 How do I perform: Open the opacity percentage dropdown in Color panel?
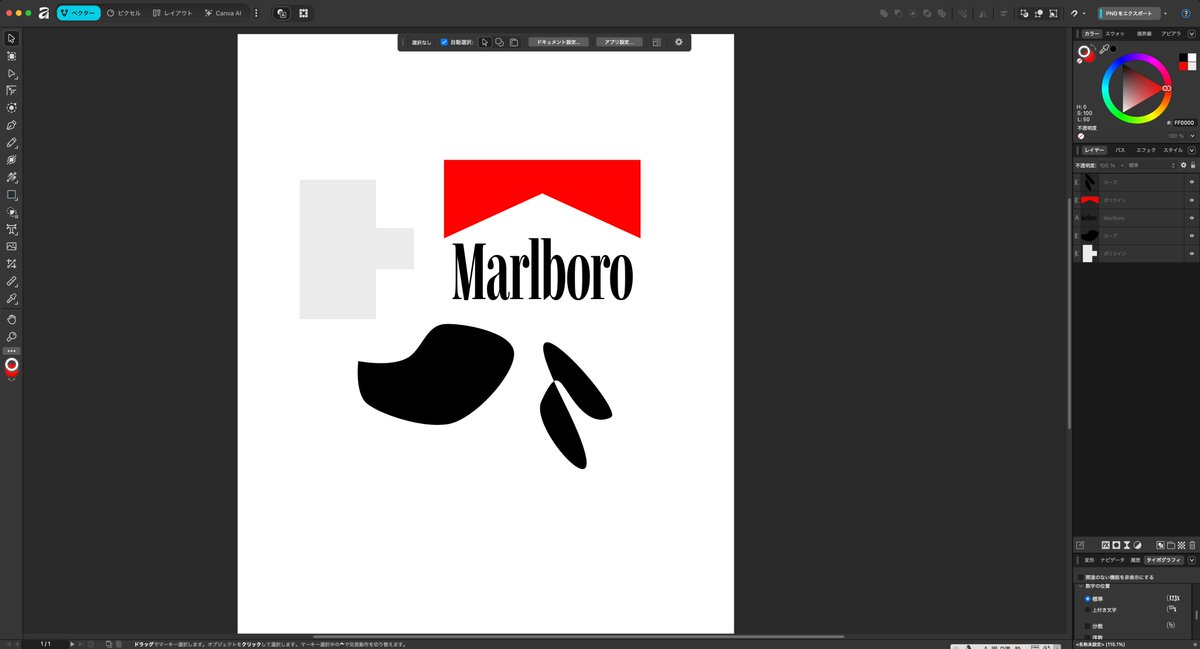(1190, 136)
